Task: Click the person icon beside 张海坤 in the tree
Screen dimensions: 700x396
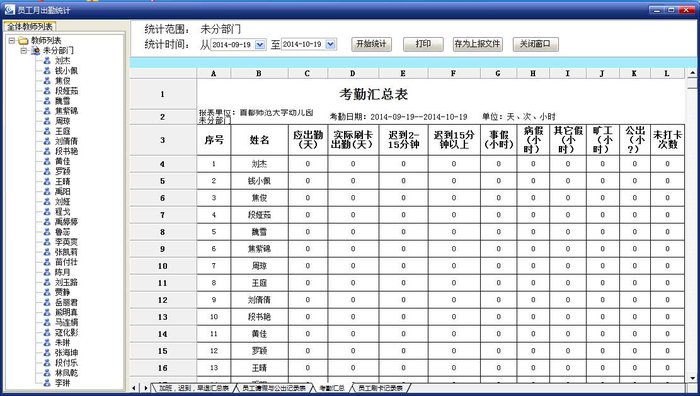Action: pyautogui.click(x=47, y=353)
